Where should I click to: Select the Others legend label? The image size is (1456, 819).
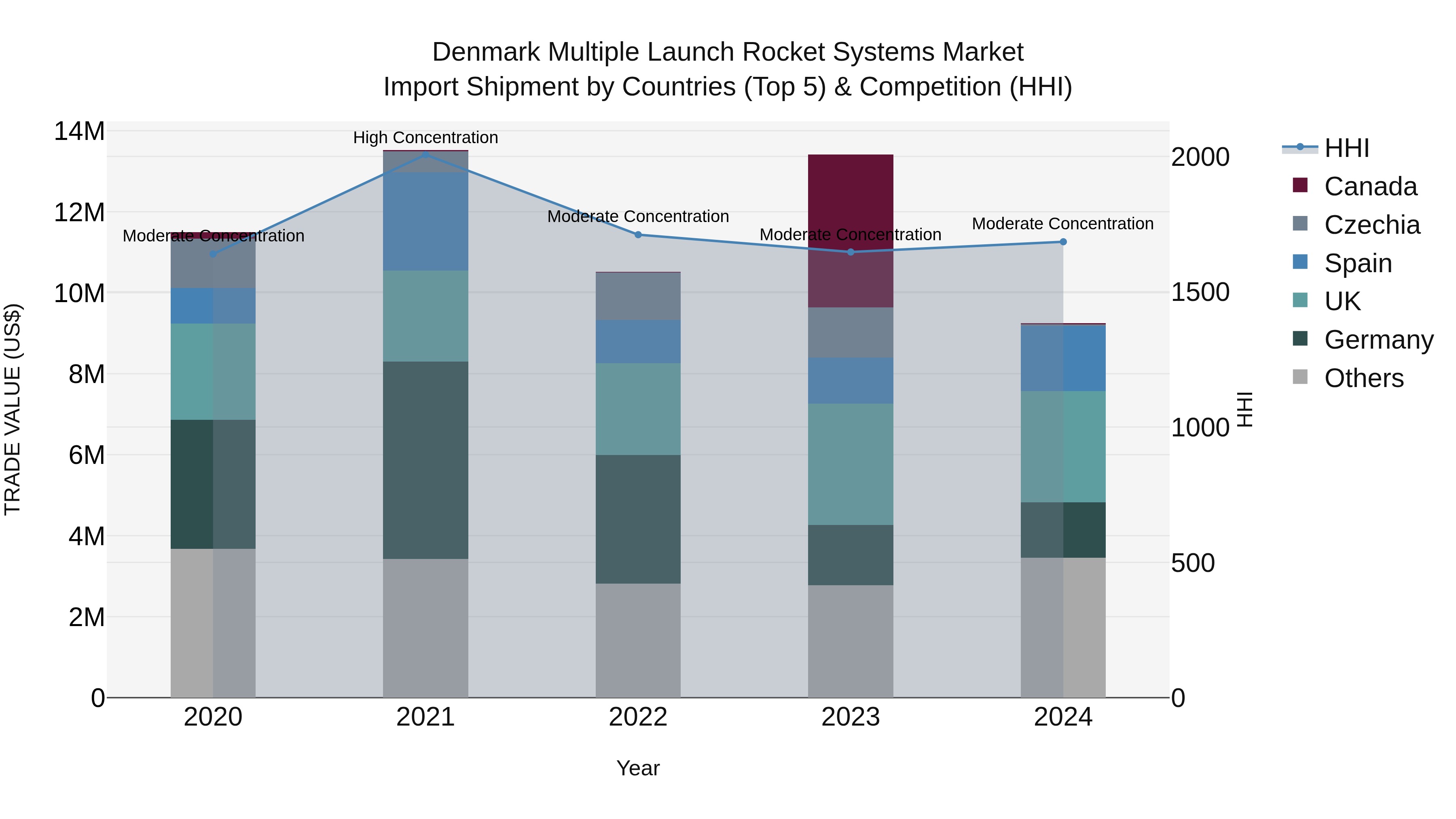tap(1364, 378)
